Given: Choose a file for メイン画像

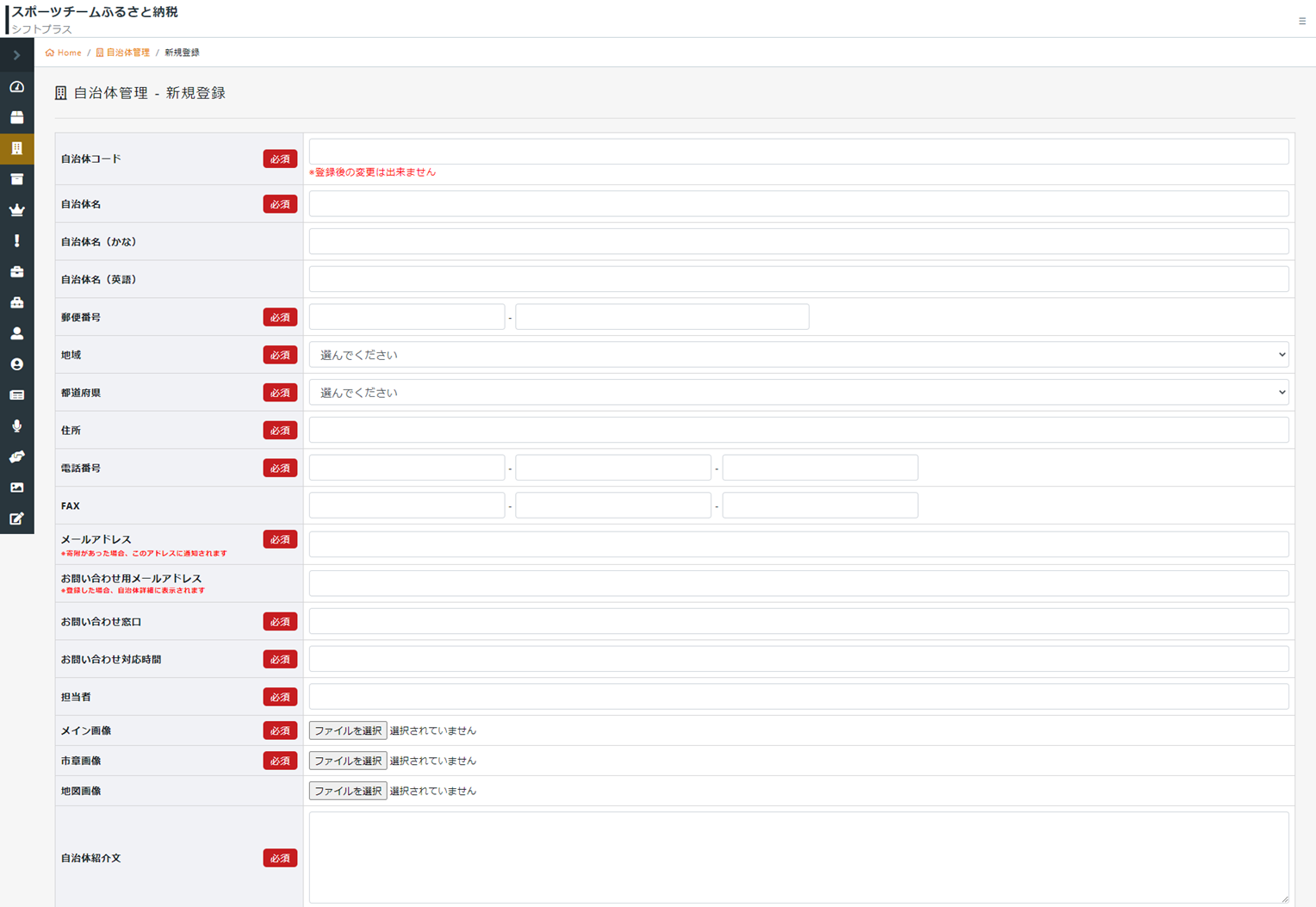Looking at the screenshot, I should pos(347,730).
